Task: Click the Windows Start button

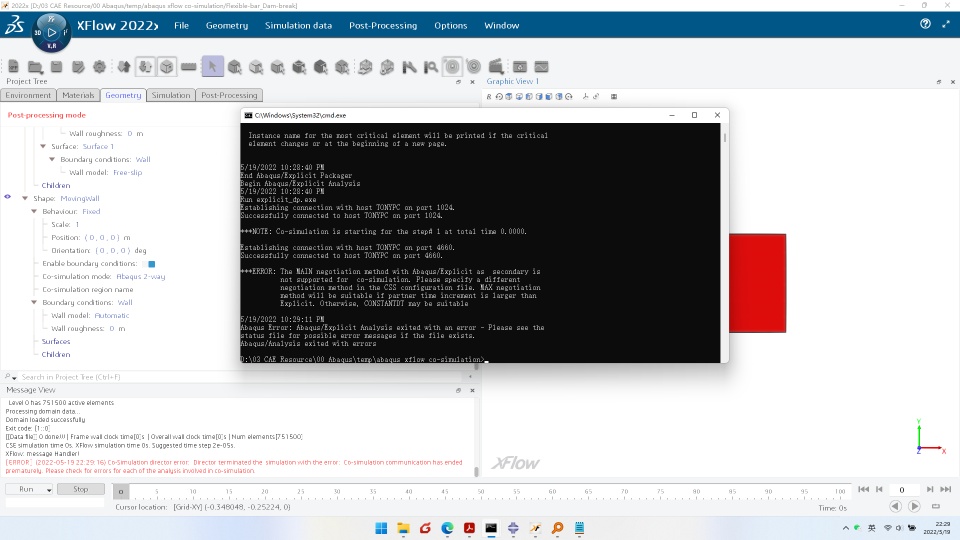Action: point(381,528)
